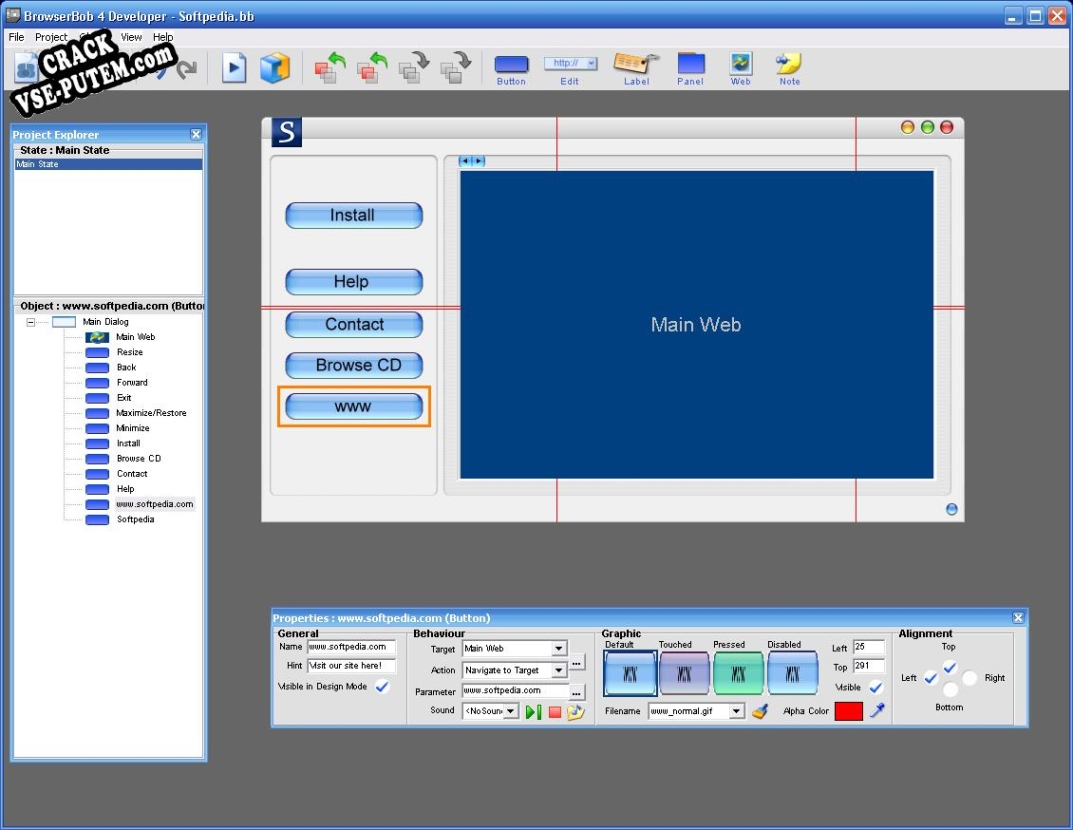
Task: Click the Install button in canvas
Action: pos(354,215)
